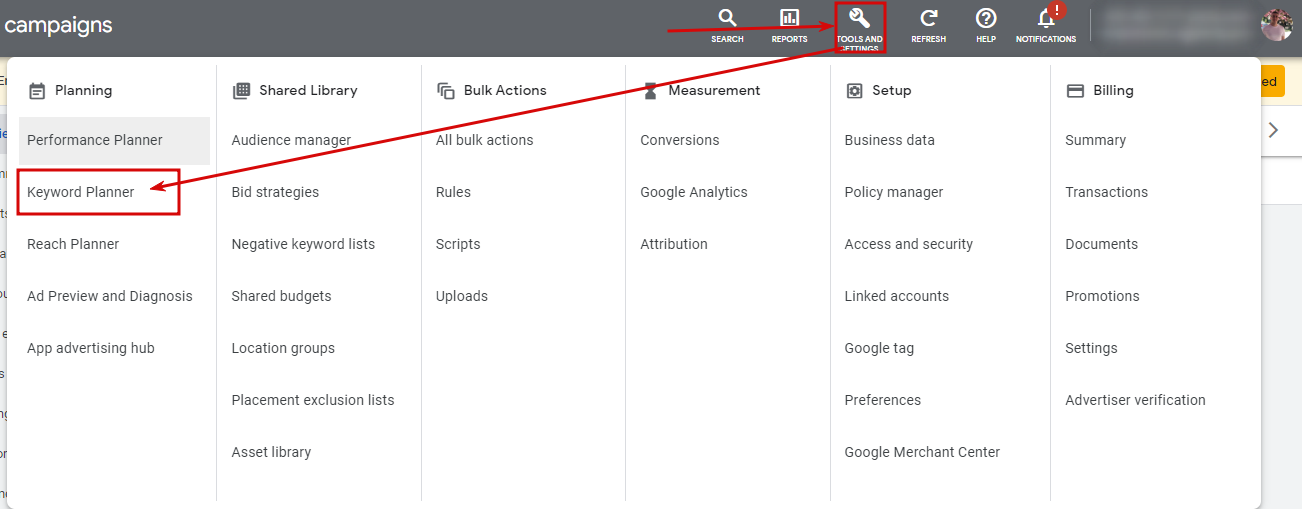The image size is (1302, 509).
Task: Open Tools and Settings wrench icon
Action: [x=859, y=18]
